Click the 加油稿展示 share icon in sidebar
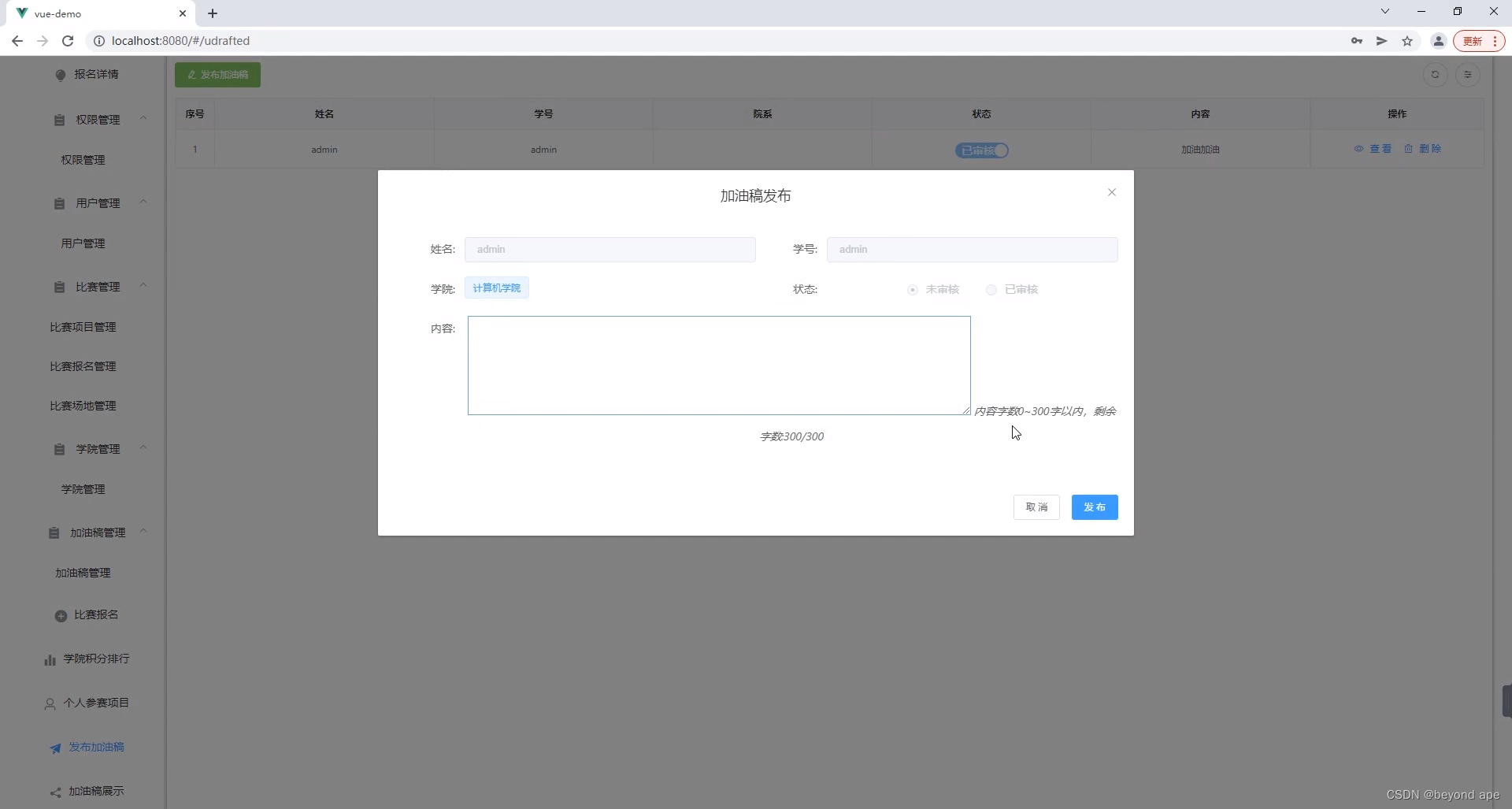The width and height of the screenshot is (1512, 809). (54, 791)
